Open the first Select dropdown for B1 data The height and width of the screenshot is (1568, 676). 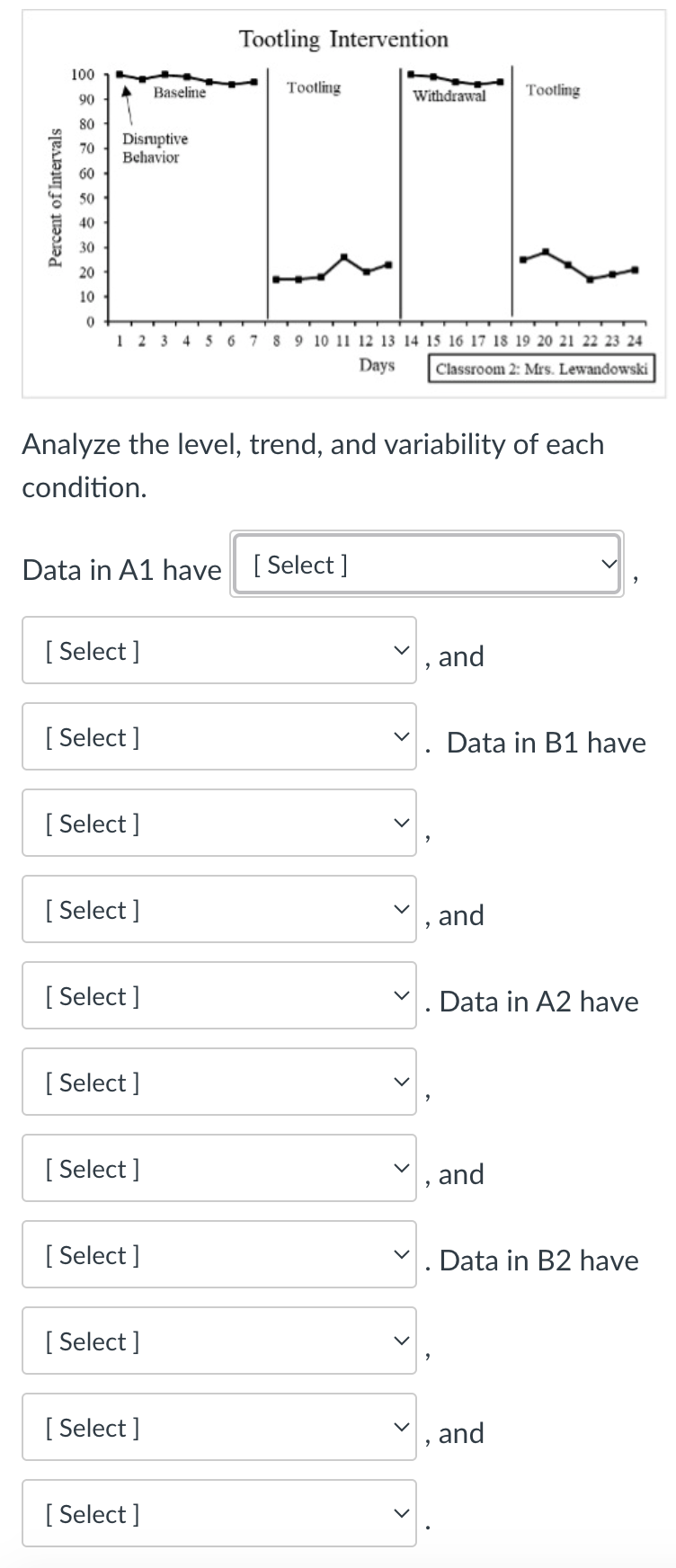[218, 823]
